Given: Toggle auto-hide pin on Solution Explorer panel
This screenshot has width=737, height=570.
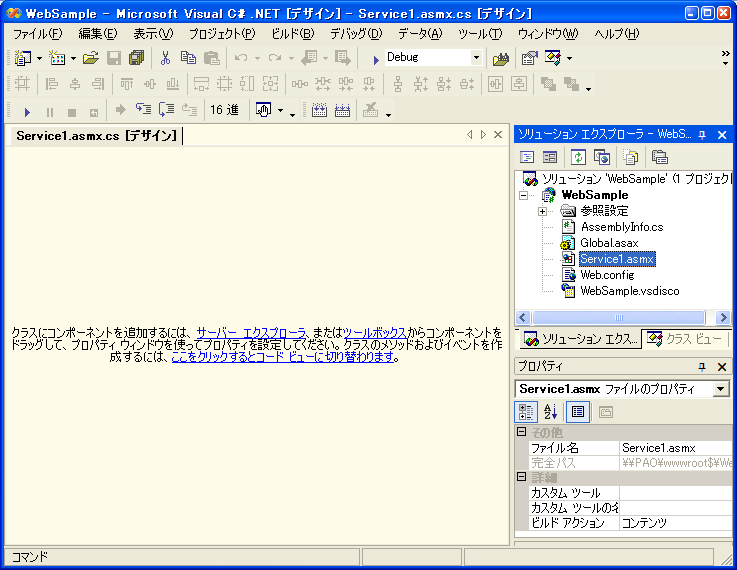Looking at the screenshot, I should coord(702,135).
